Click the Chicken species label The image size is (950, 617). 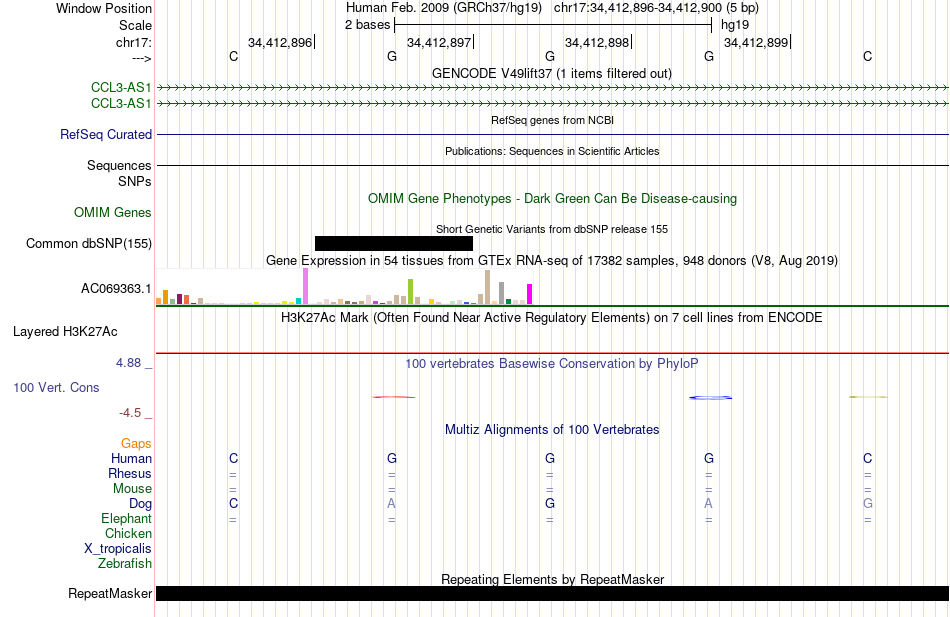coord(128,533)
